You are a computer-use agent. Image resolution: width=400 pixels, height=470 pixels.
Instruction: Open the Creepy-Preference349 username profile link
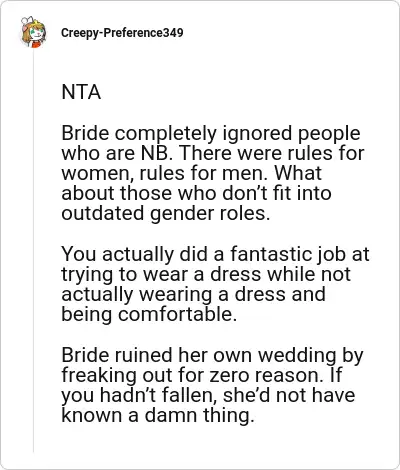pyautogui.click(x=122, y=33)
